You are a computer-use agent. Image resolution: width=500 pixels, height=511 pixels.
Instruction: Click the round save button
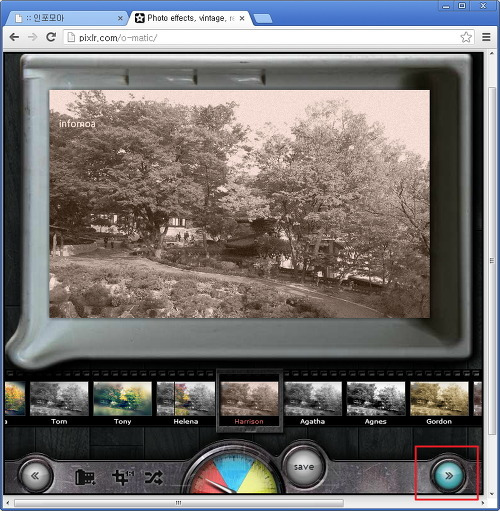coord(304,467)
